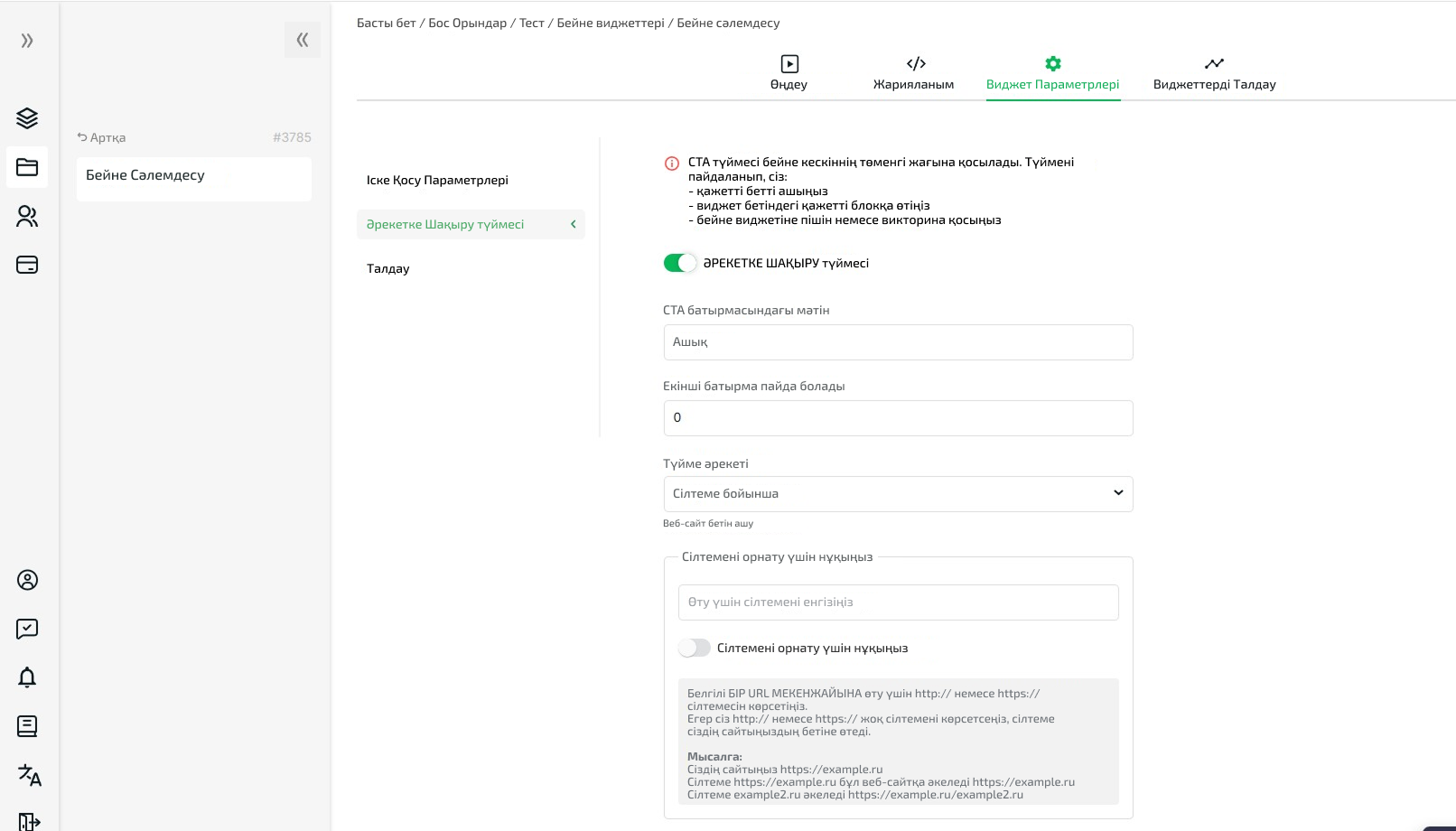Screen dimensions: 1456x831
Task: Click the translate language icon
Action: click(29, 775)
